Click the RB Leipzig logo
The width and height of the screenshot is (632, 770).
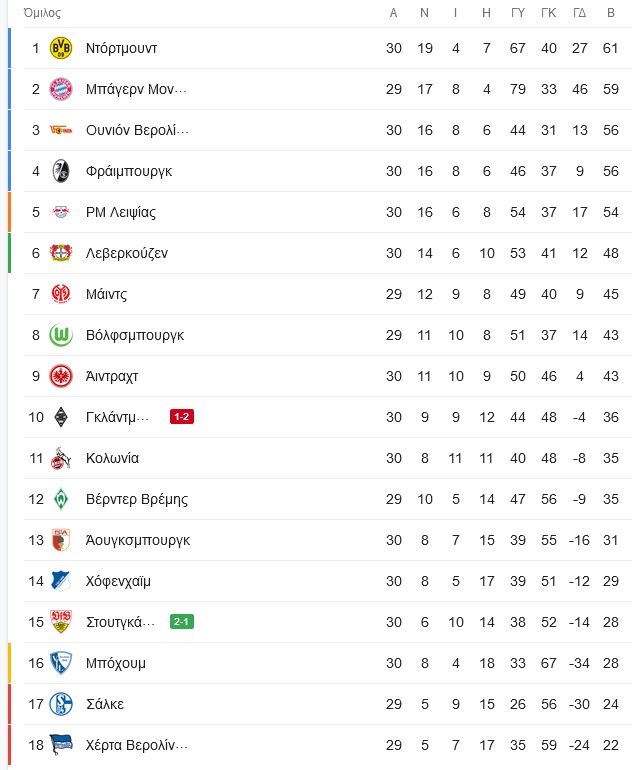61,212
